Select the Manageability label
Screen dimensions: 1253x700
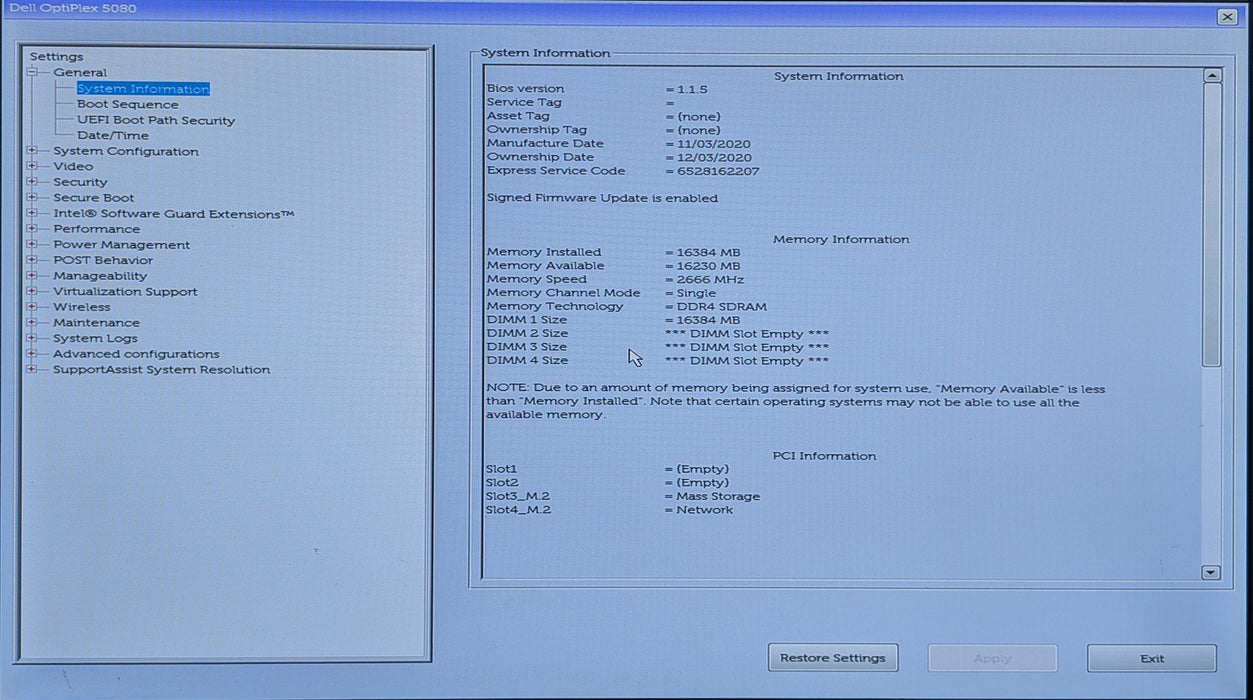click(100, 276)
